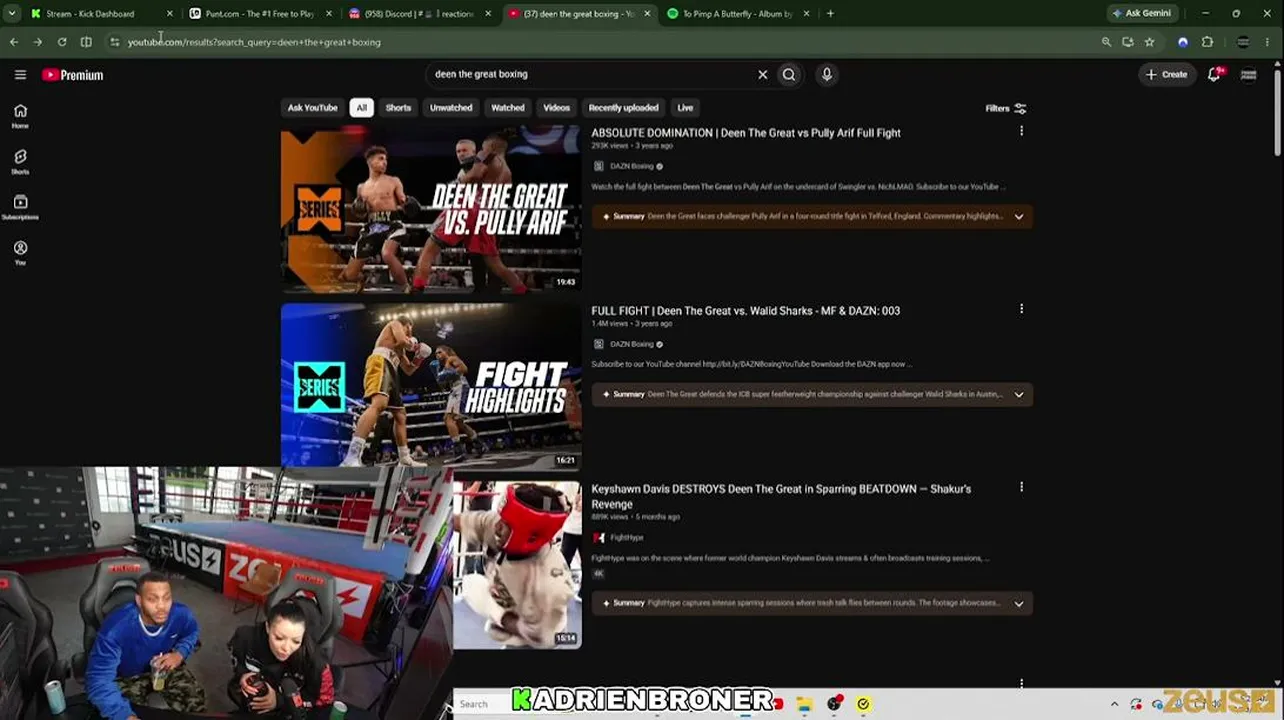Viewport: 1284px width, 720px height.
Task: Click the browser address bar
Action: (x=600, y=42)
